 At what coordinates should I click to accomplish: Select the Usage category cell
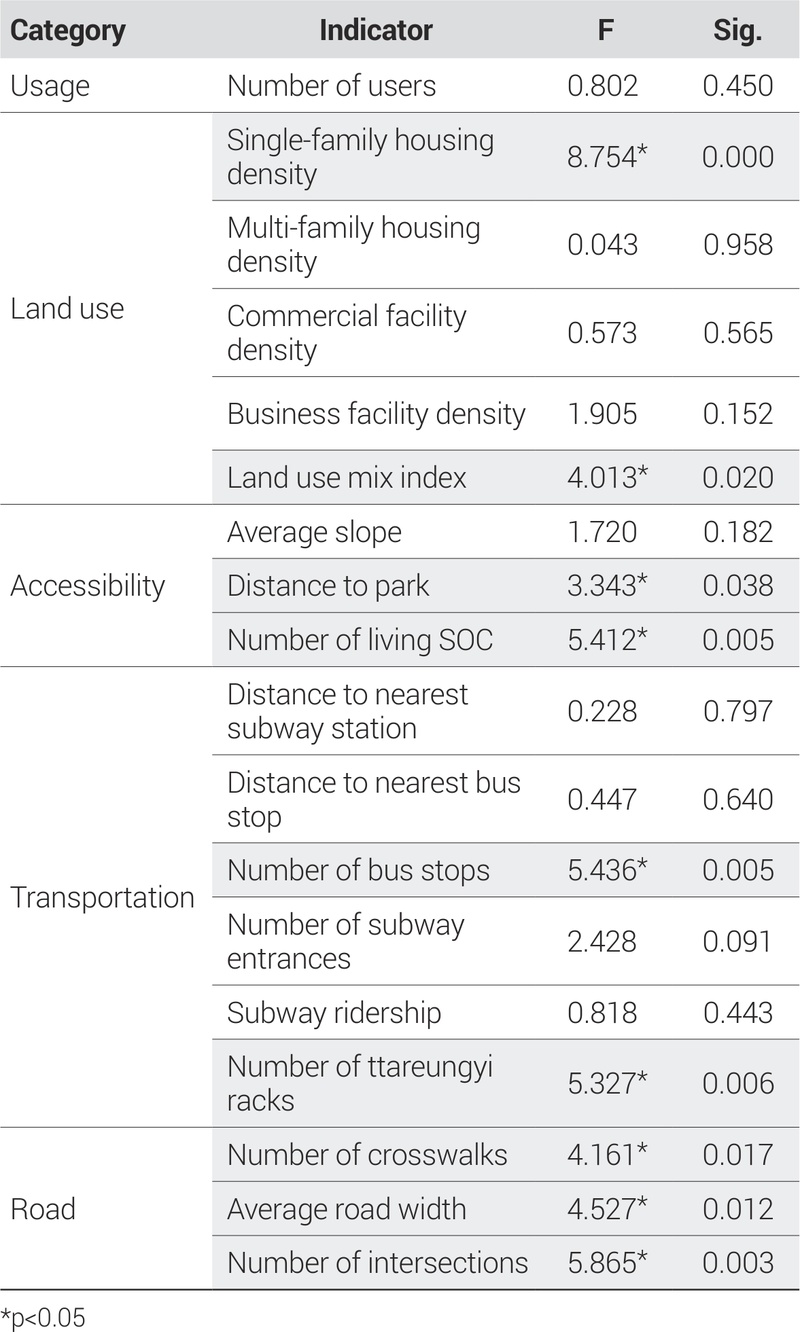coord(50,86)
